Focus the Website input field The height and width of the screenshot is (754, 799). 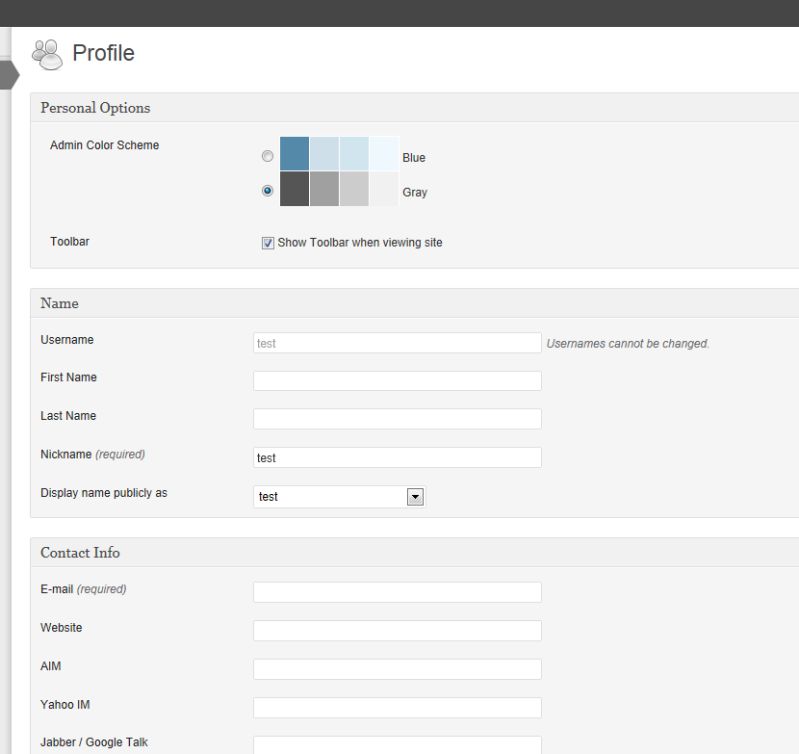(x=397, y=631)
